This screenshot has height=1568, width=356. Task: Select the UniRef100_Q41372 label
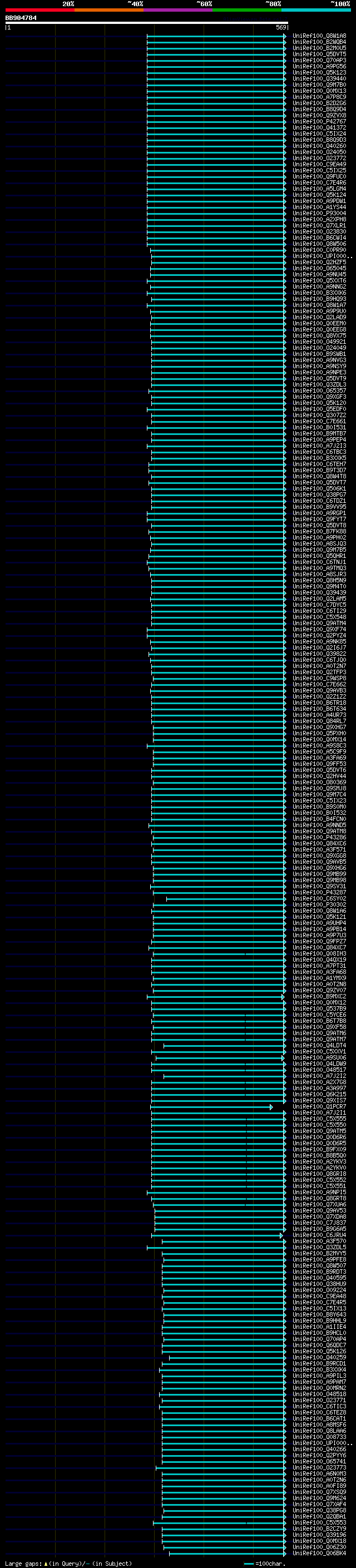319,128
